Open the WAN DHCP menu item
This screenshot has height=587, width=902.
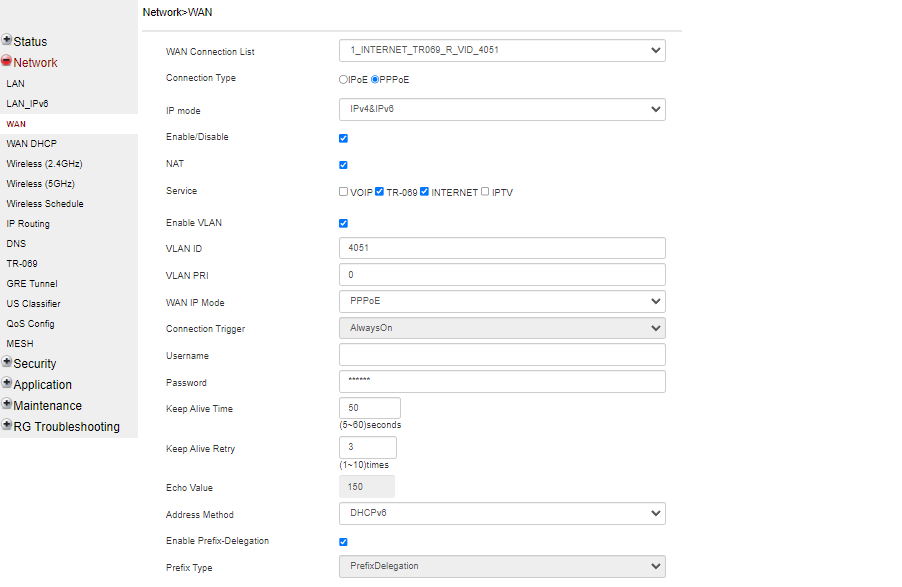click(31, 144)
